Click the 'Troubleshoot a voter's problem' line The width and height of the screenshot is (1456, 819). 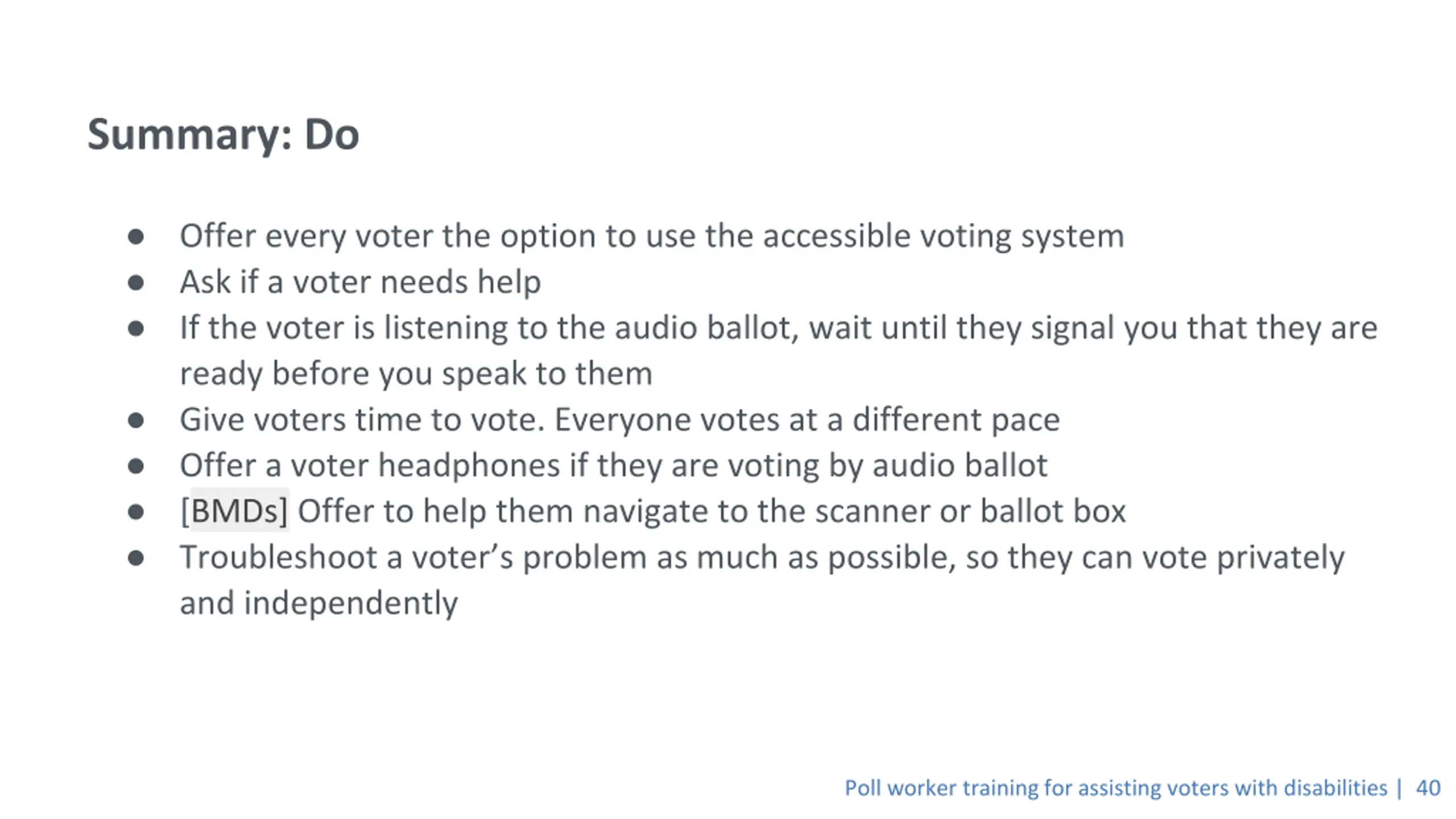(x=762, y=557)
